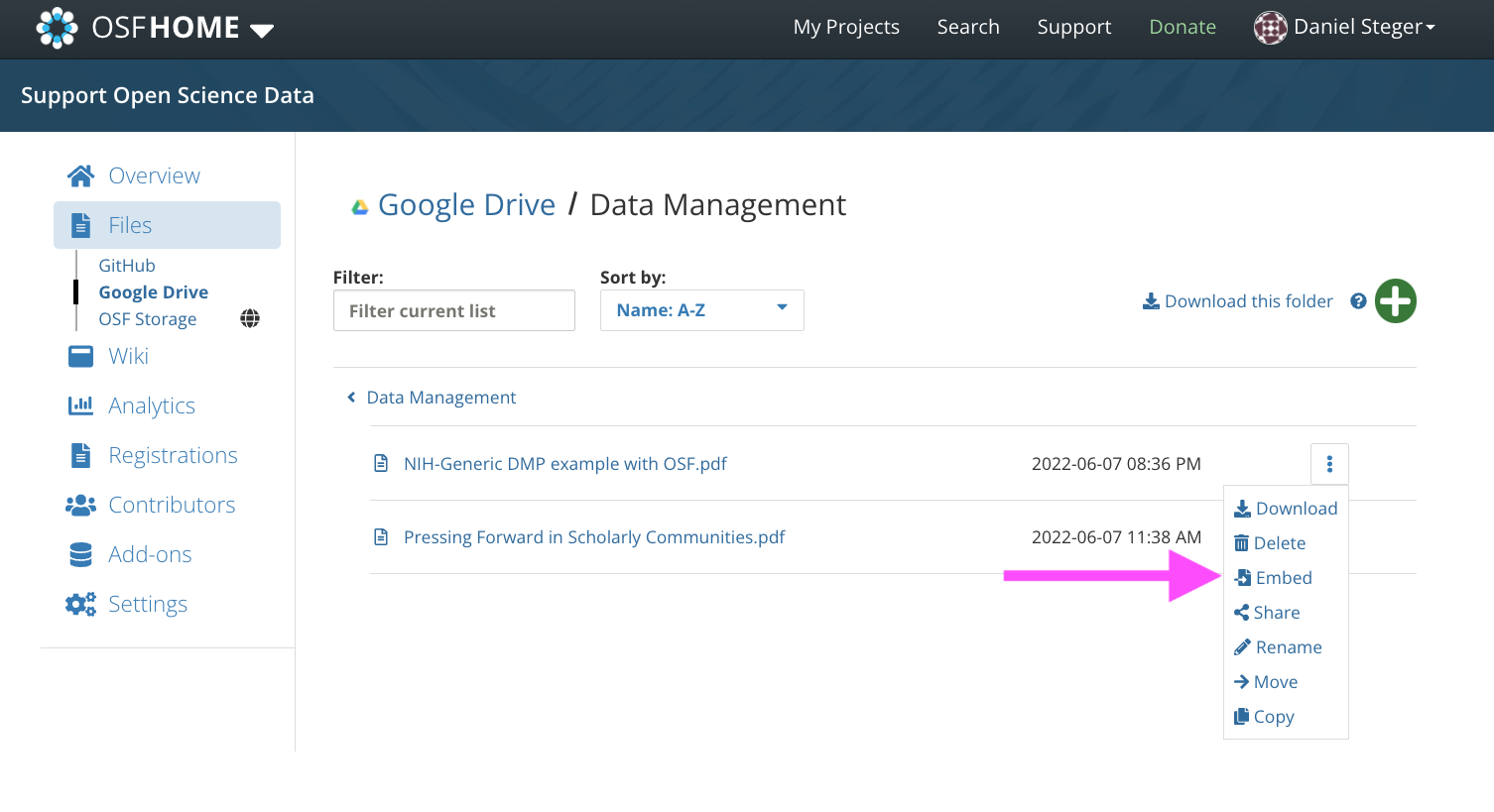Click the Analytics bar chart icon

(80, 405)
